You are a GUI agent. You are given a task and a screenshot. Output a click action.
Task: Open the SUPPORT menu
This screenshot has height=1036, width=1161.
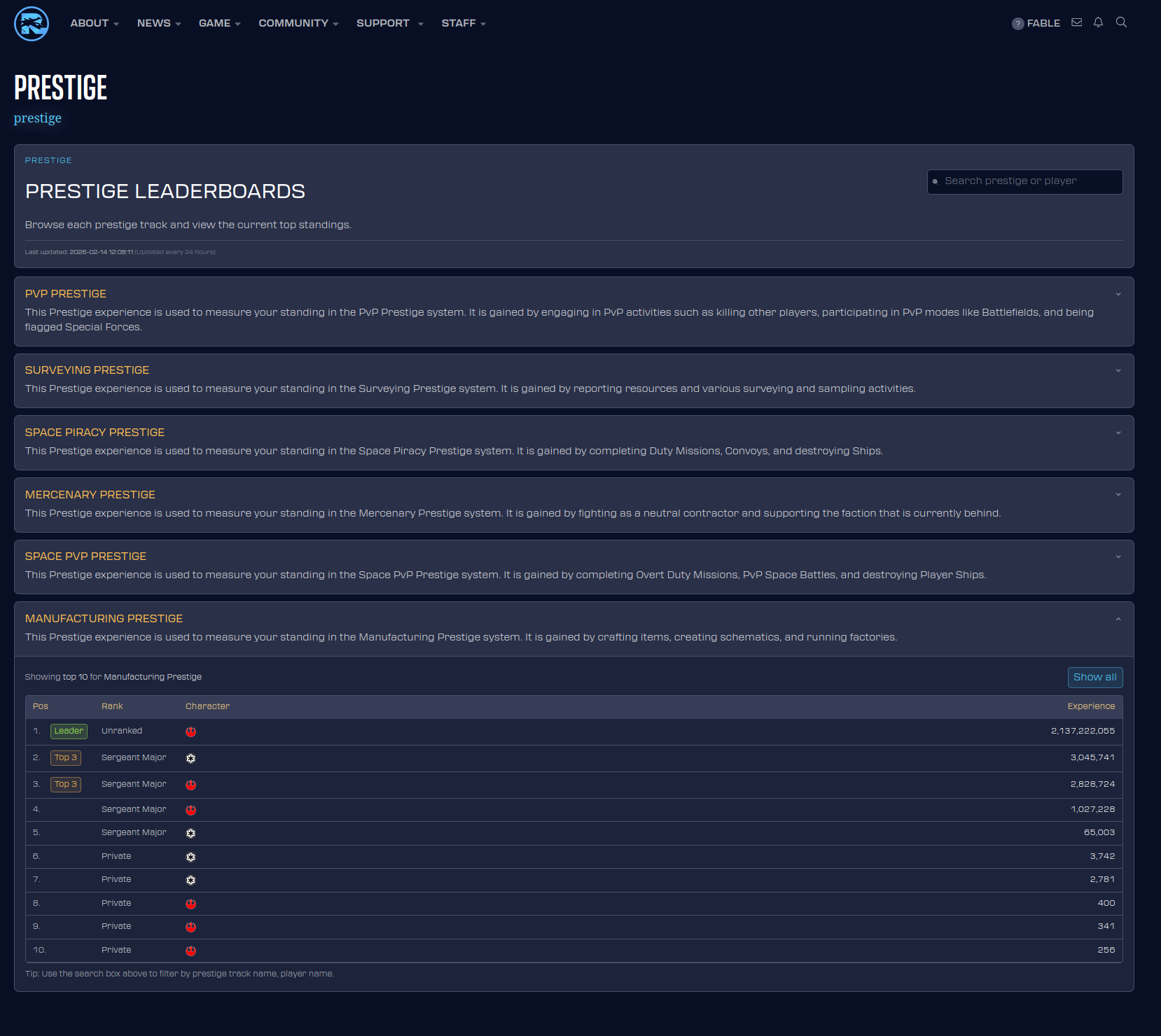[389, 23]
